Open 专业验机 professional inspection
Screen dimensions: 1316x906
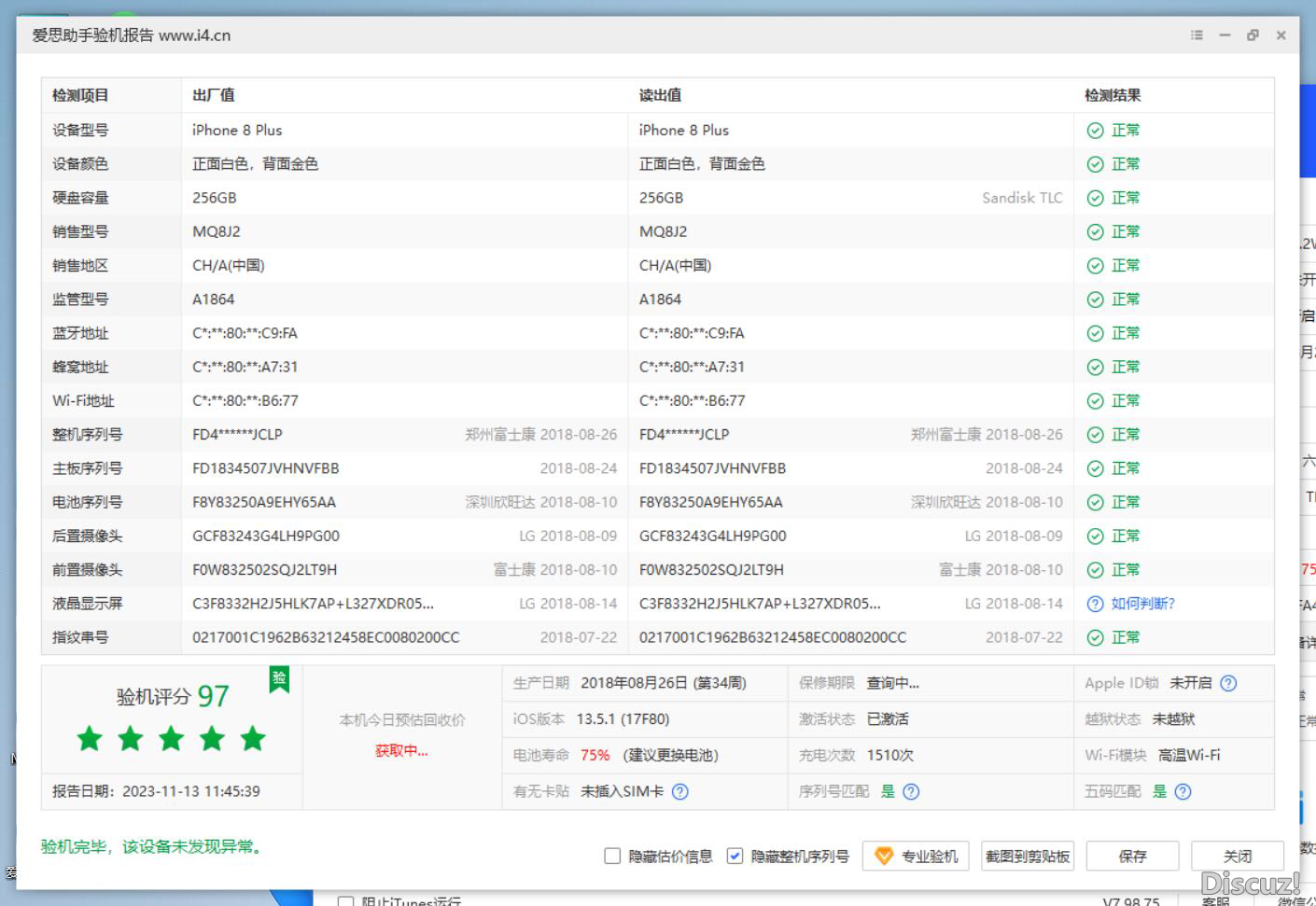(x=917, y=856)
